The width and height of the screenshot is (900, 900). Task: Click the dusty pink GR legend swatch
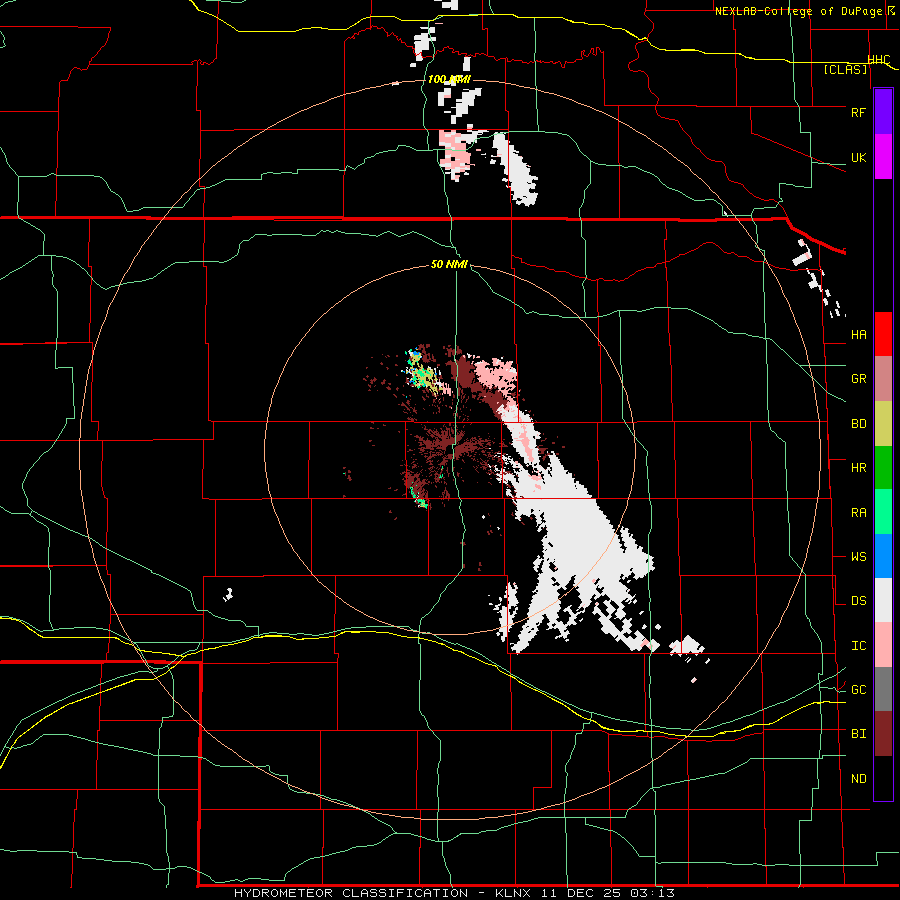[x=883, y=379]
